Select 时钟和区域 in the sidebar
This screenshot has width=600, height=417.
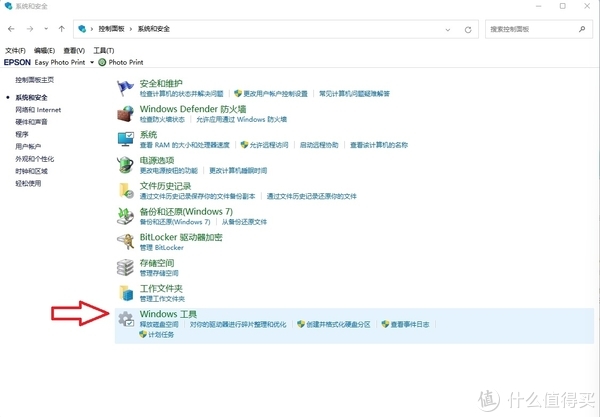pos(31,171)
